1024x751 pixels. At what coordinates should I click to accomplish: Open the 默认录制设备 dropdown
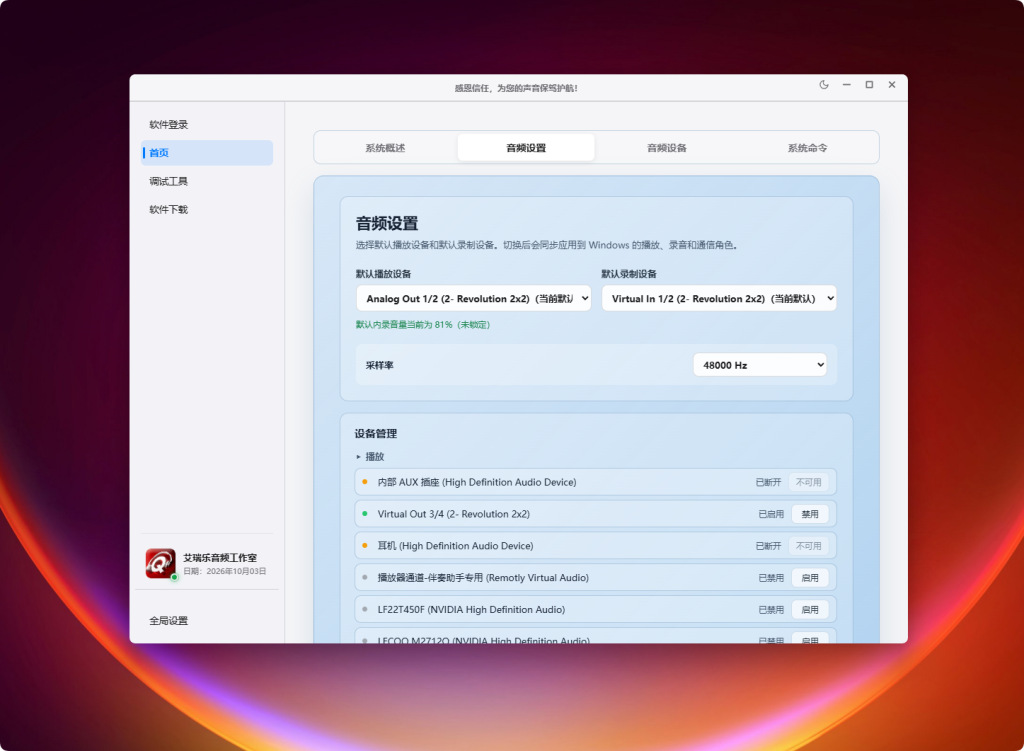tap(719, 298)
